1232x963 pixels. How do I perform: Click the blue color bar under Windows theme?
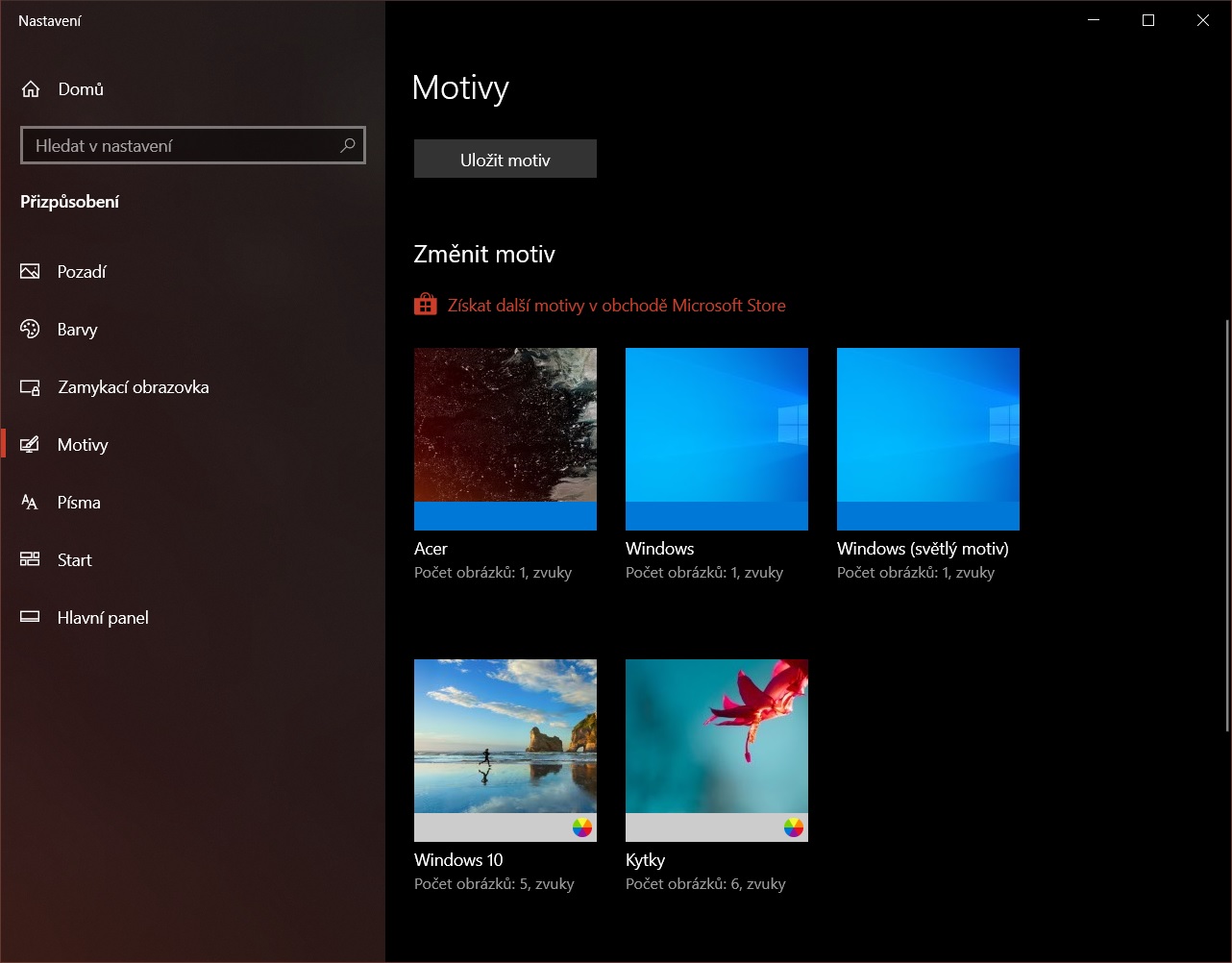pos(717,516)
